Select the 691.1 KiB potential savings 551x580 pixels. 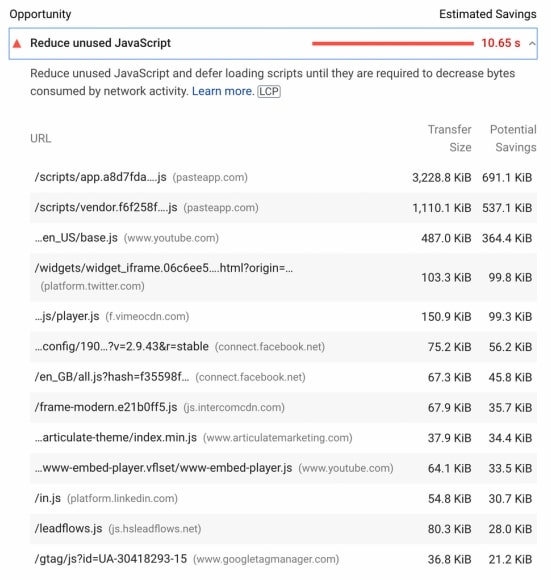coord(507,178)
